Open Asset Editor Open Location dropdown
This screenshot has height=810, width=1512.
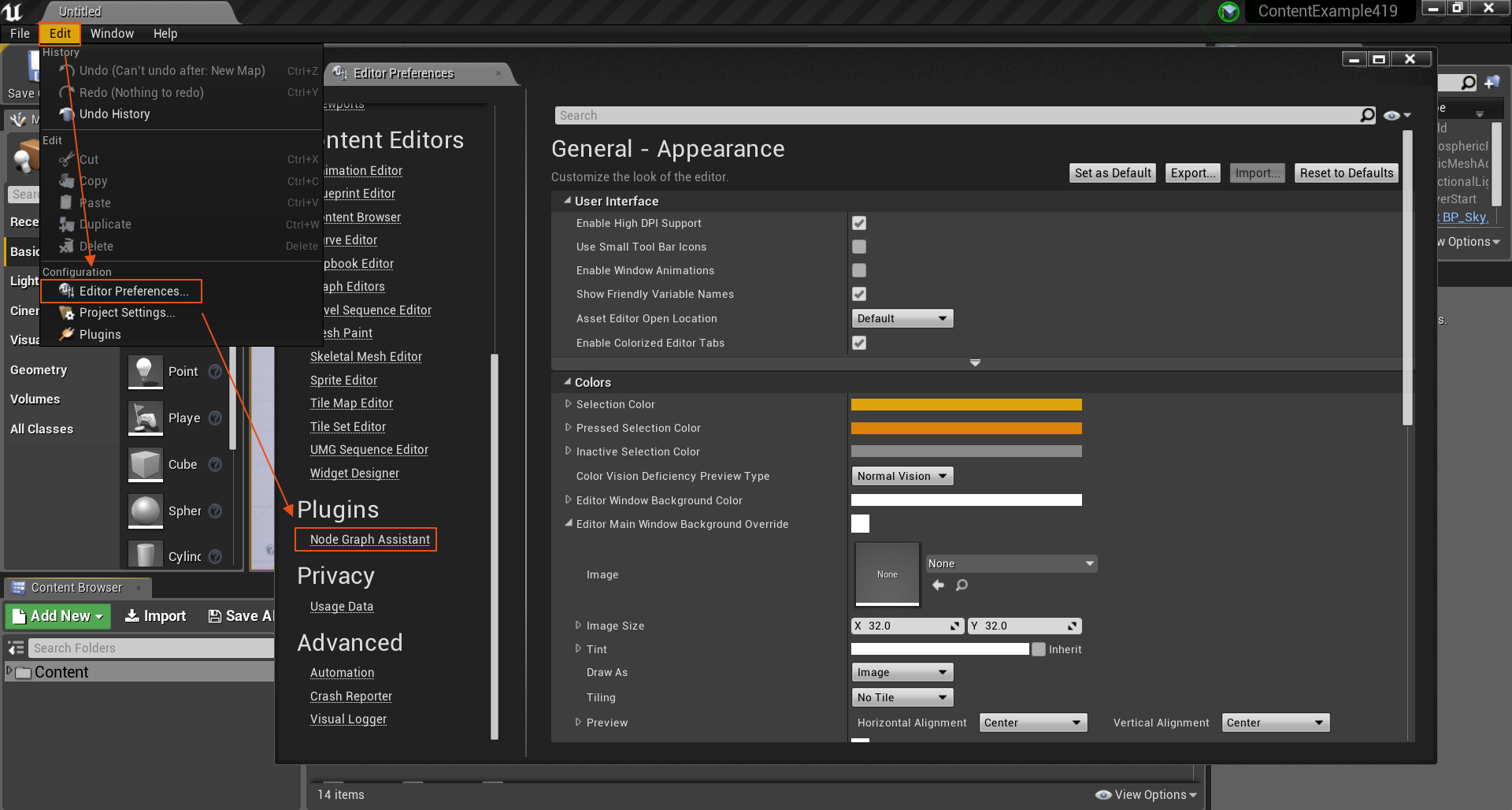pos(902,318)
